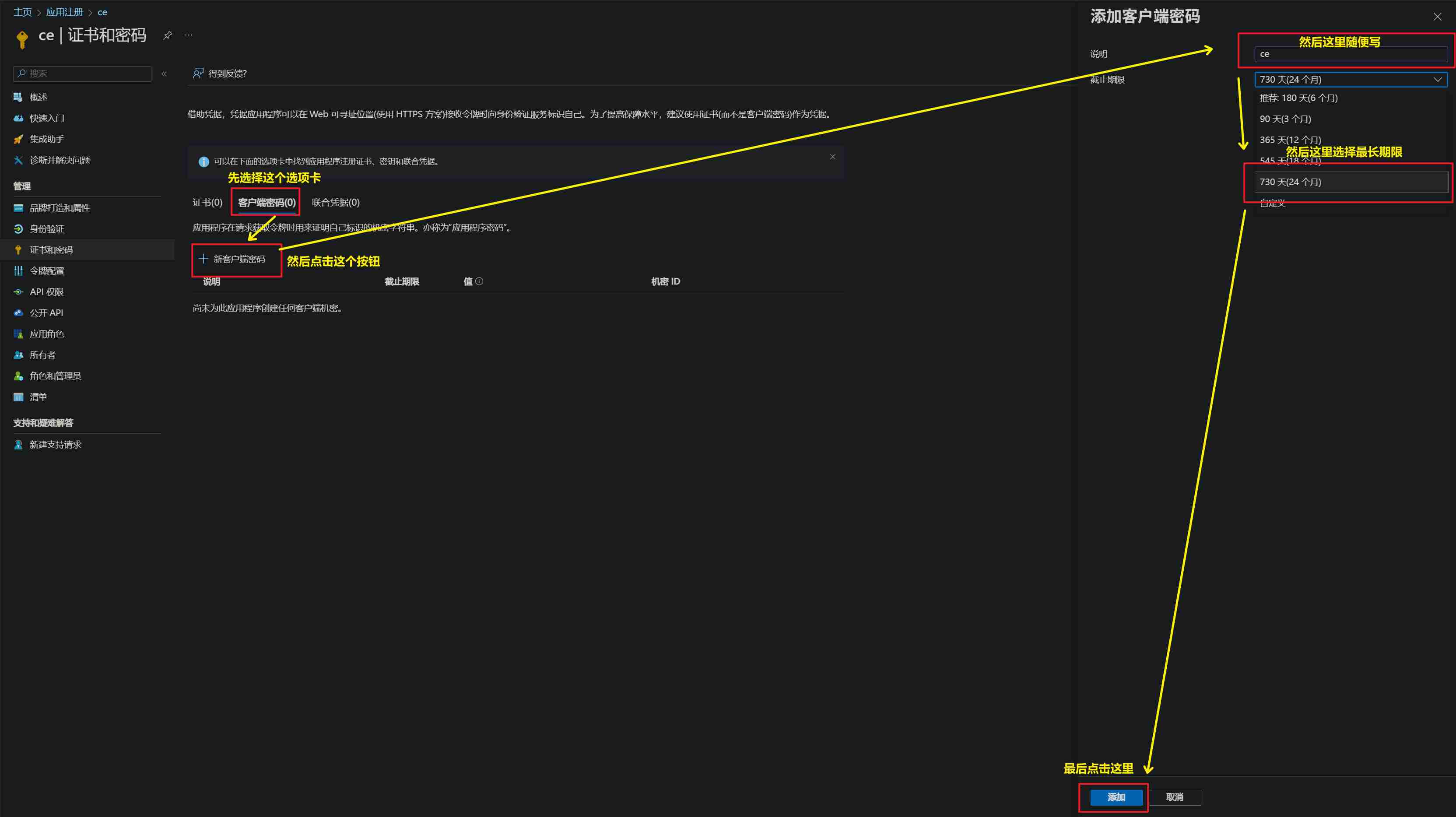Screen dimensions: 1456x817
Task: Select 推荐: 180 天(6 个月) option
Action: [1298, 98]
